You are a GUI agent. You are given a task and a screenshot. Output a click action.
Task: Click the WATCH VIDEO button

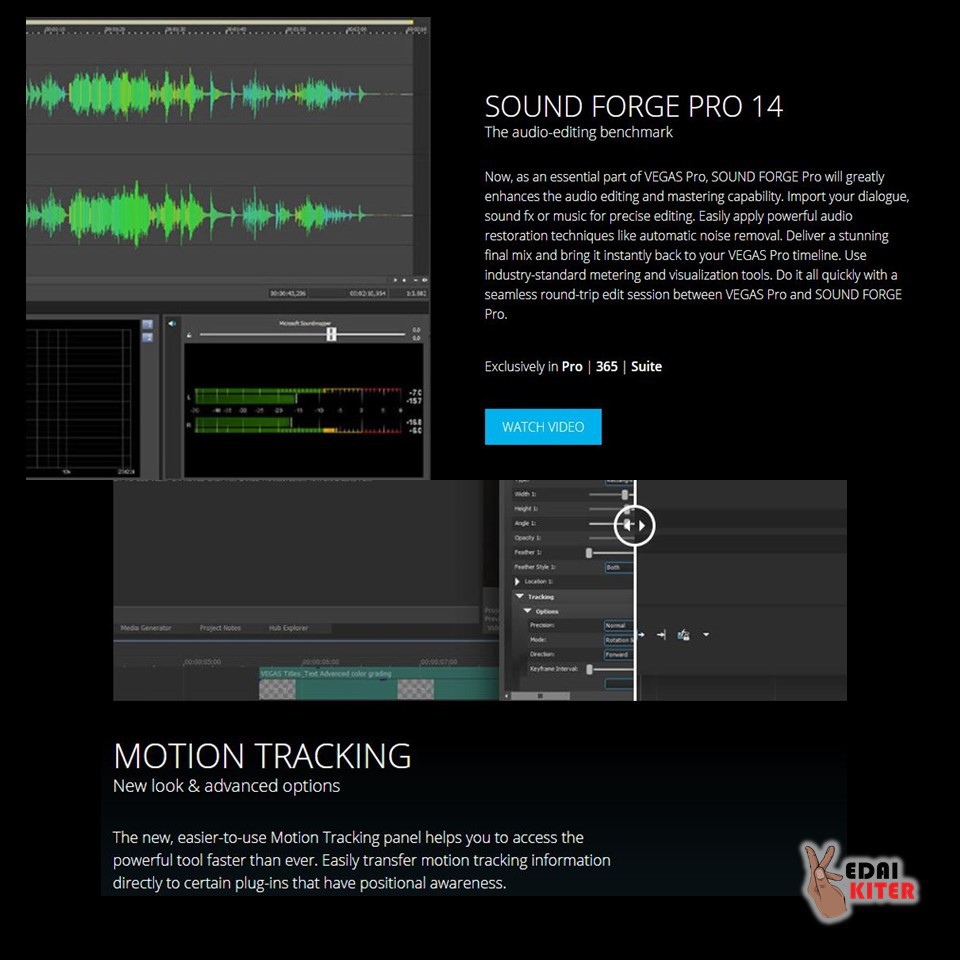pos(542,427)
